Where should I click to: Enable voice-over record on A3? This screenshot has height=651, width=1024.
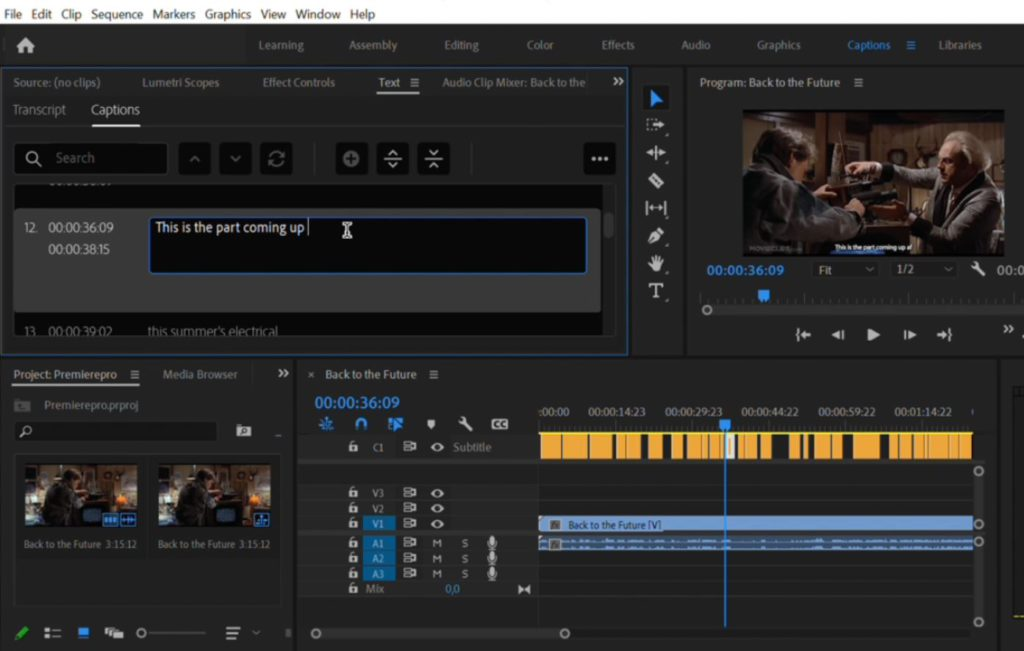point(492,573)
